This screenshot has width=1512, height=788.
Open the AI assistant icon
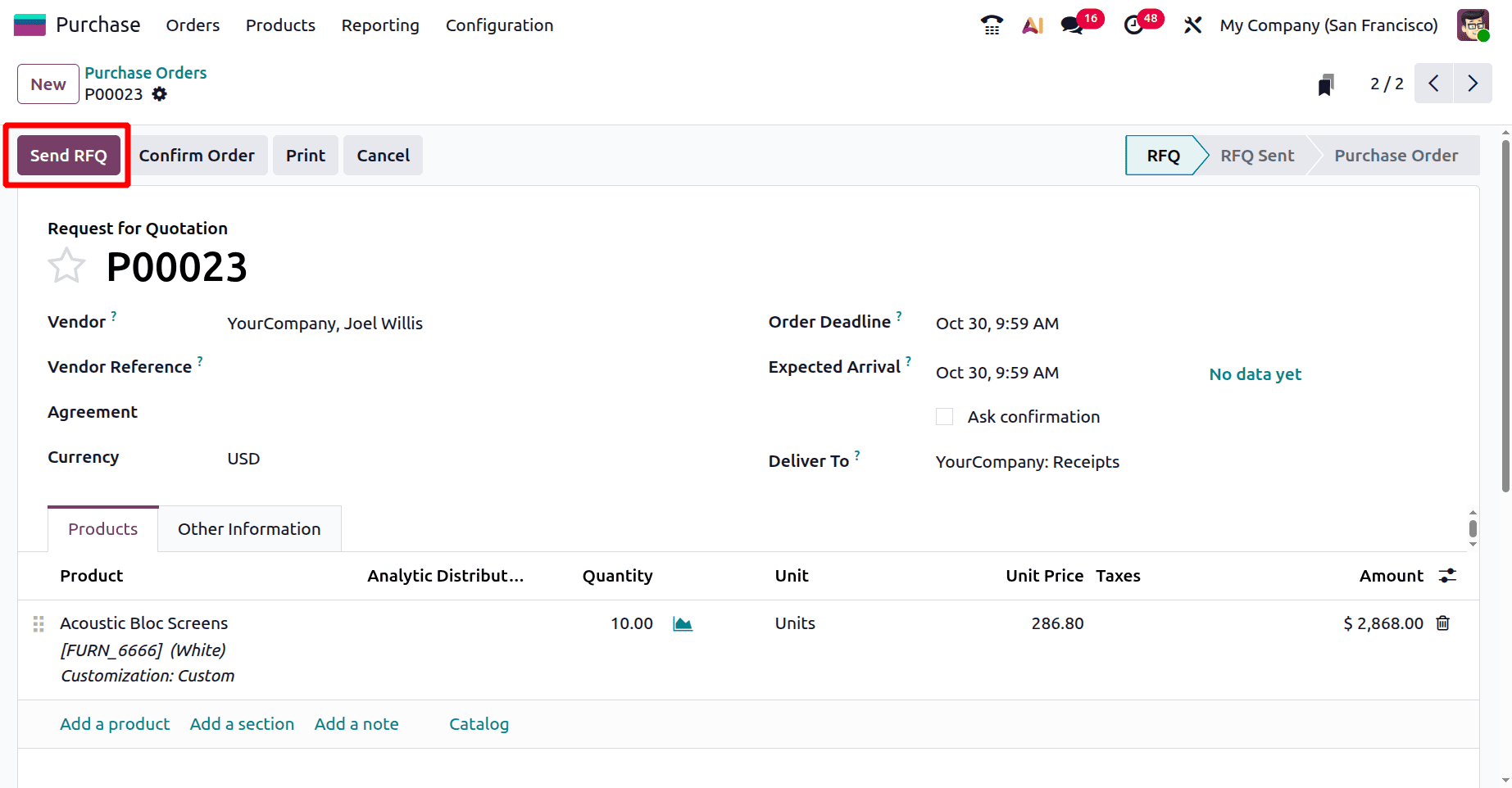pos(1032,25)
